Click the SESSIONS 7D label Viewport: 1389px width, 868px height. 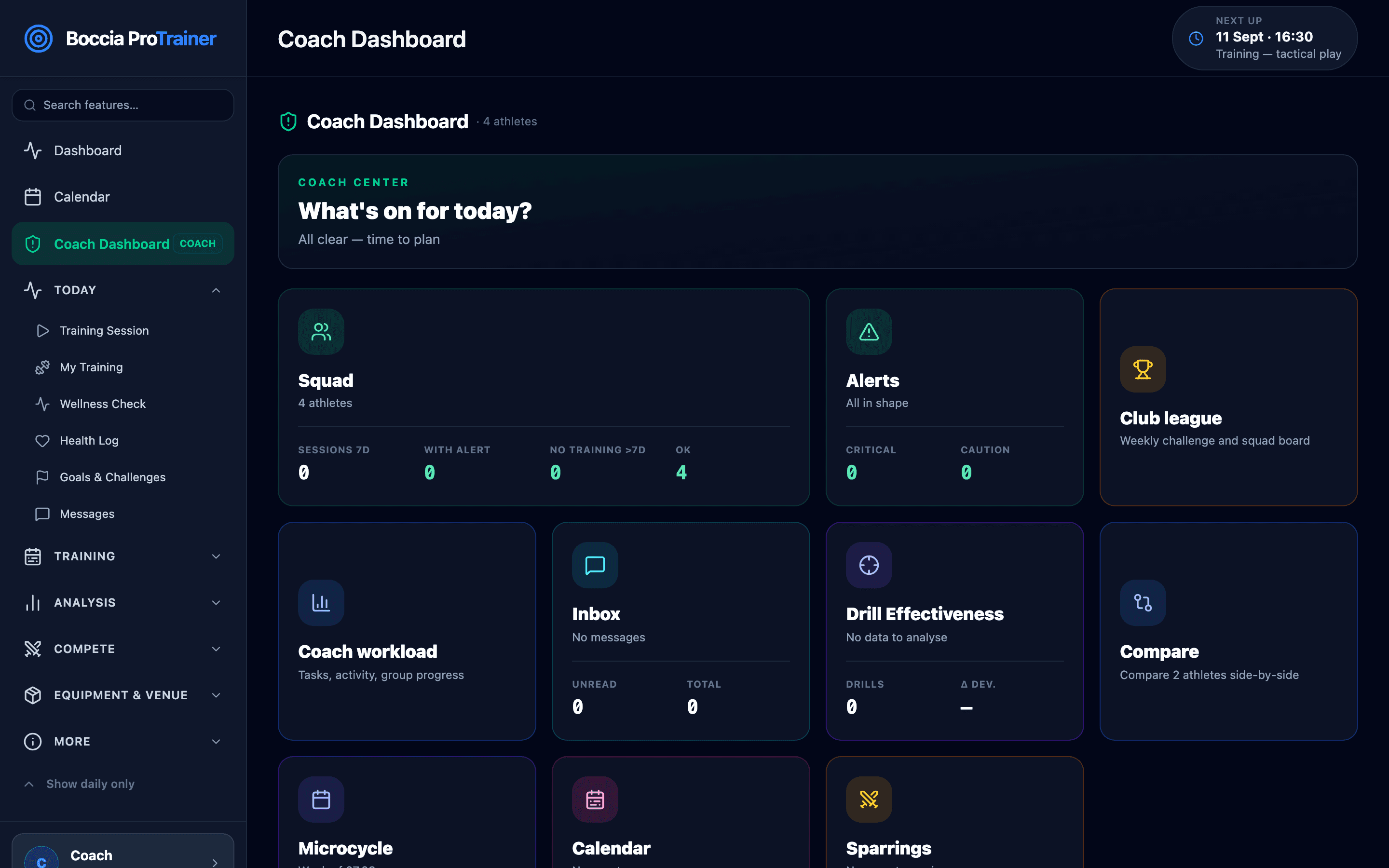[x=334, y=450]
